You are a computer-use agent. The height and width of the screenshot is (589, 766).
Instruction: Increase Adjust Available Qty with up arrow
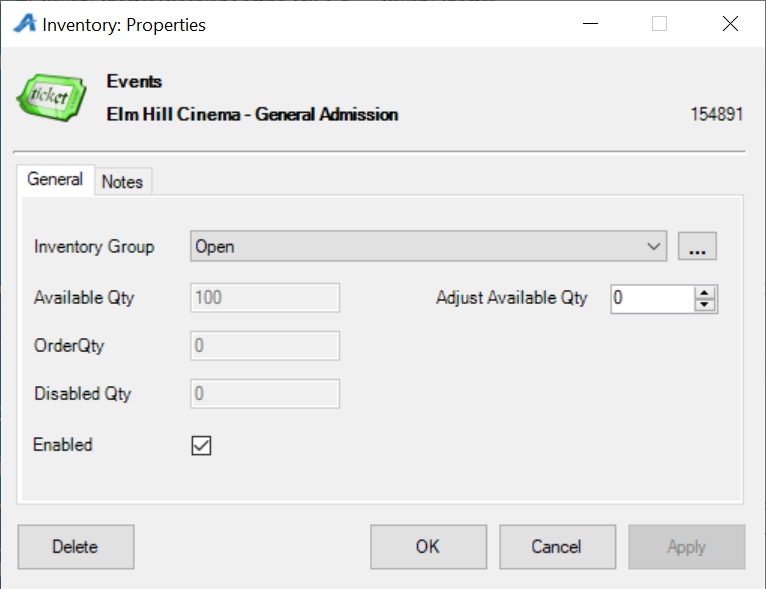click(x=704, y=293)
